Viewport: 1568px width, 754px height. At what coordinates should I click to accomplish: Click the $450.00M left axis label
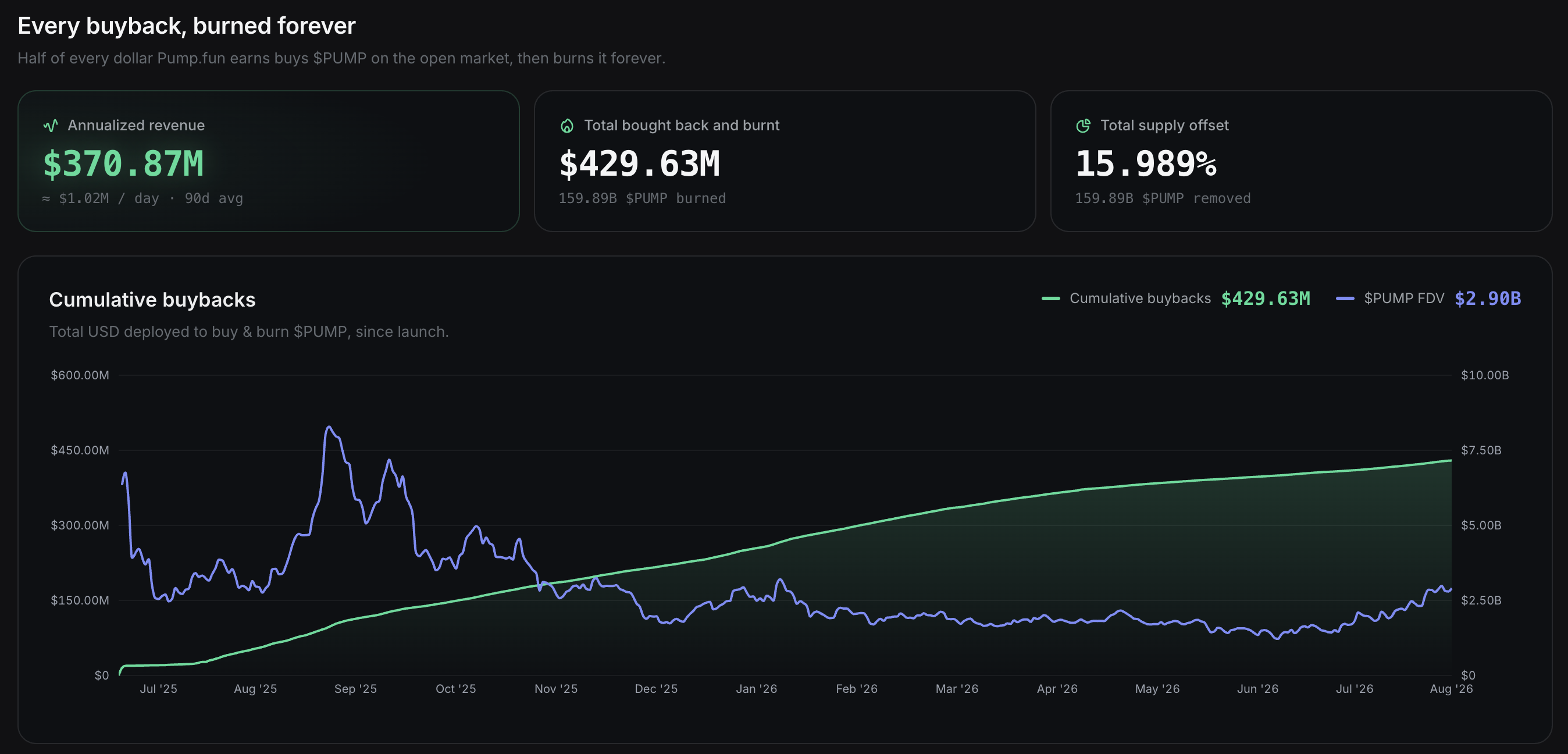80,450
